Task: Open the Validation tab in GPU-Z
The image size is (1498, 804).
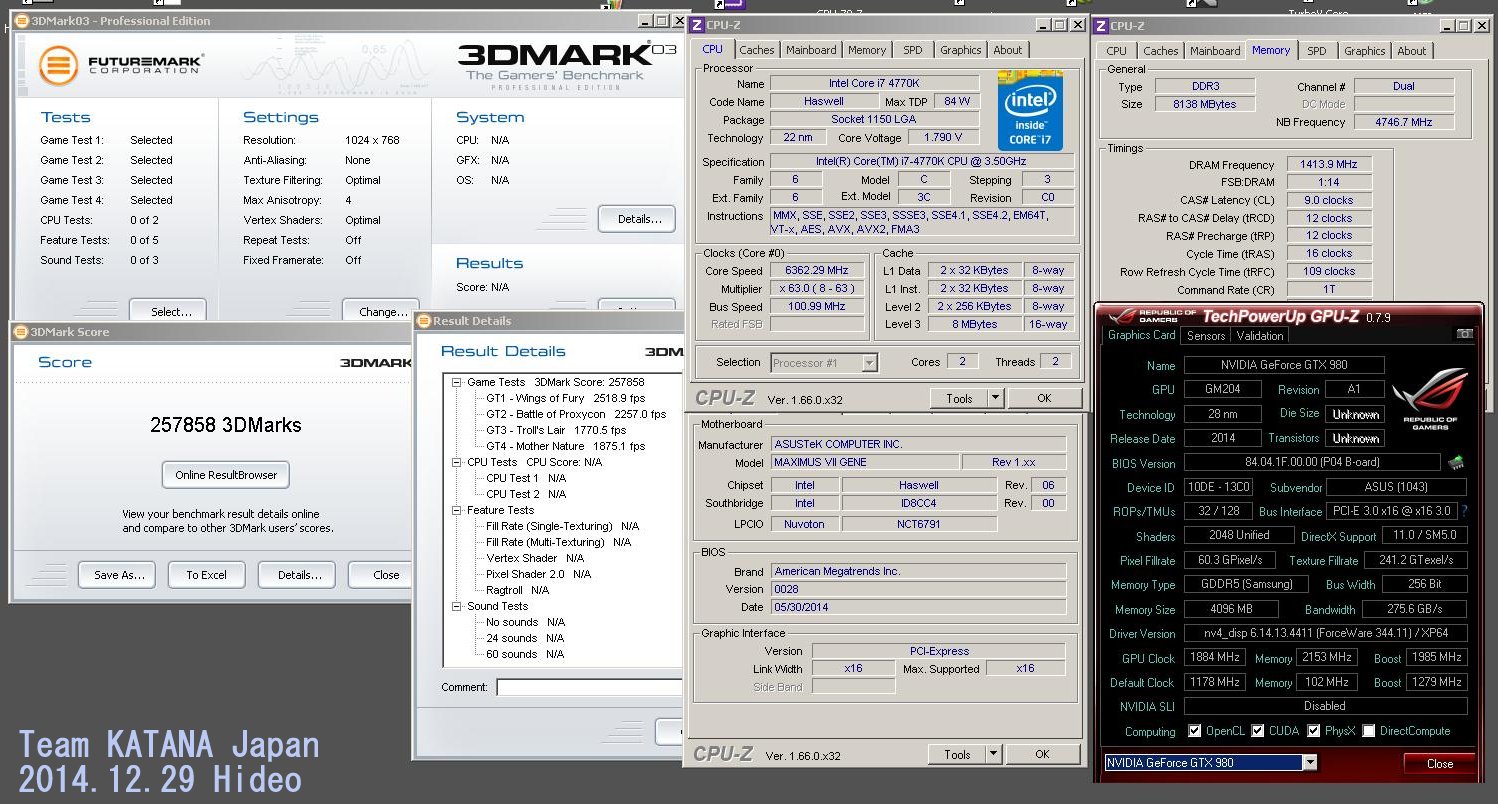Action: click(x=1259, y=336)
